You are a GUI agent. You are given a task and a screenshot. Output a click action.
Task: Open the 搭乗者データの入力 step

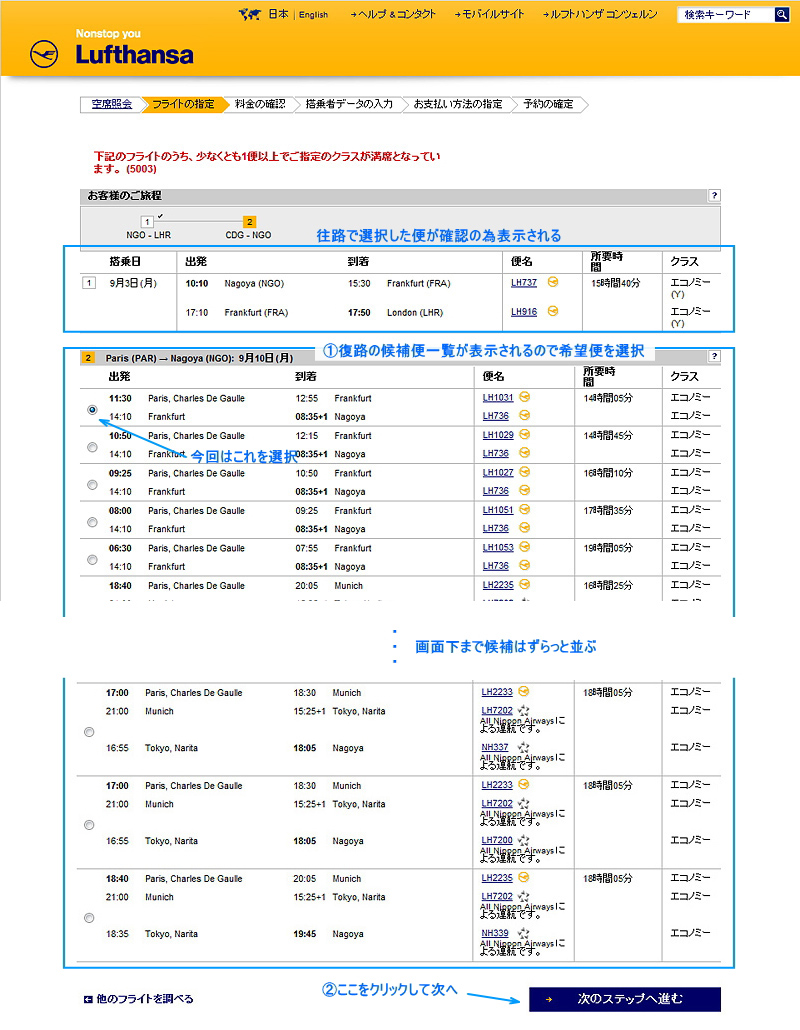click(349, 104)
